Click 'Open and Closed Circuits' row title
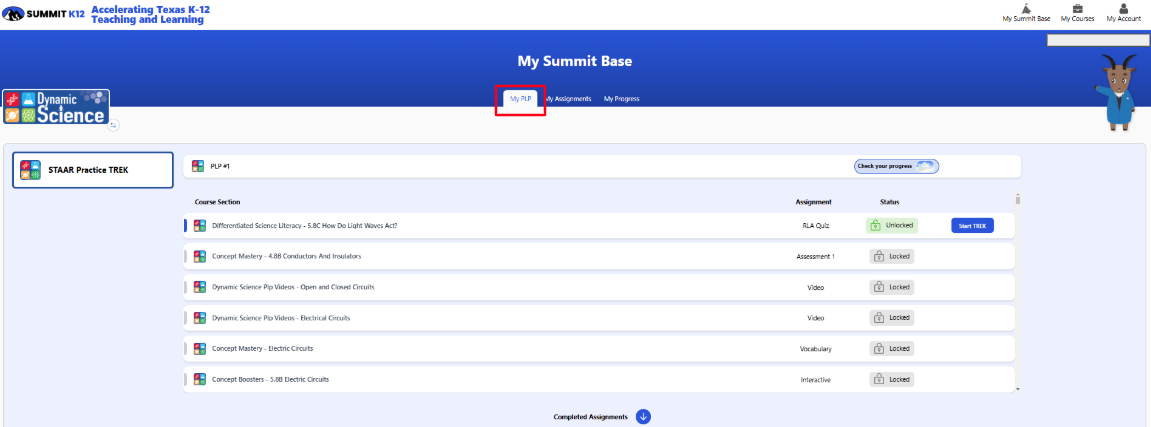 (x=293, y=287)
